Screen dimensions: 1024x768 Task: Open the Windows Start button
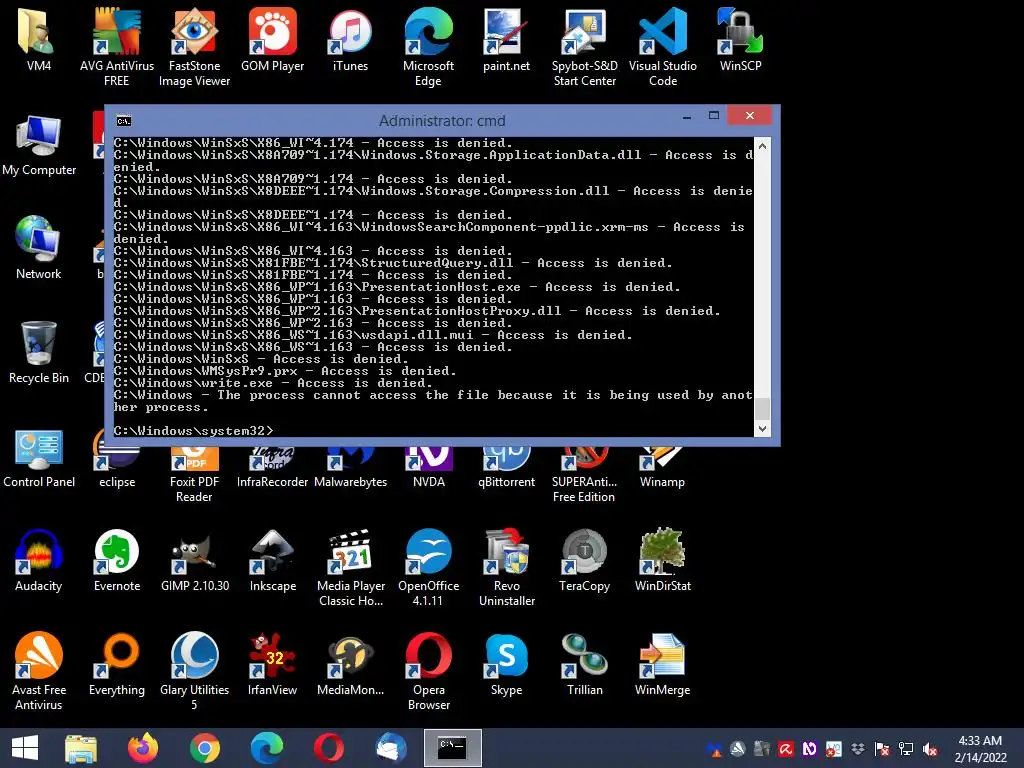click(x=25, y=748)
